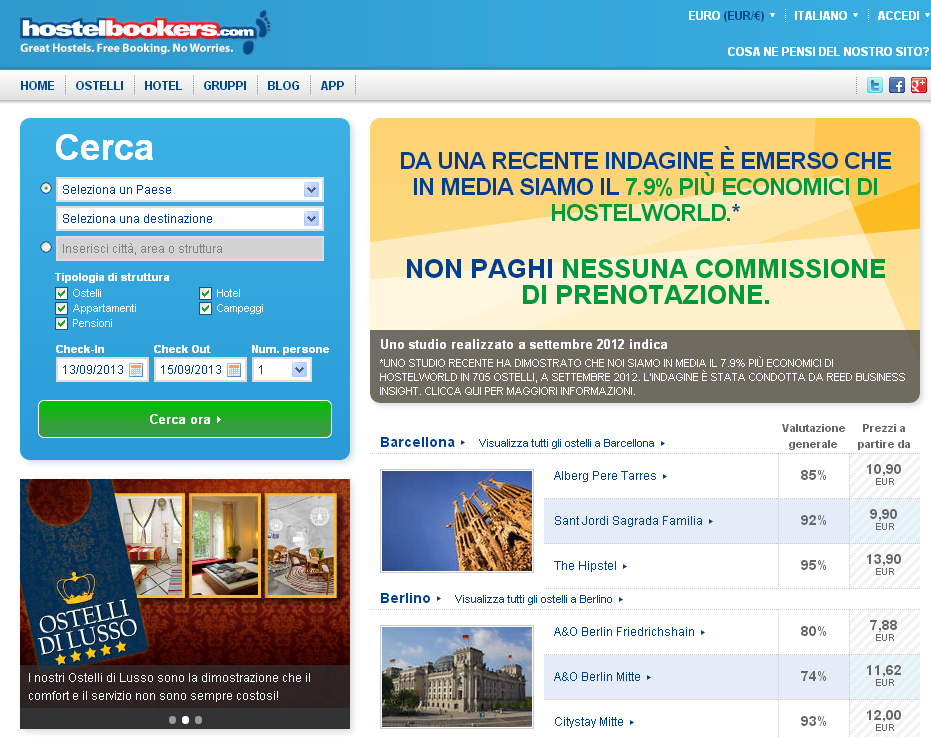Open Citystay Mitte hostel link
The width and height of the screenshot is (931, 737).
point(594,722)
